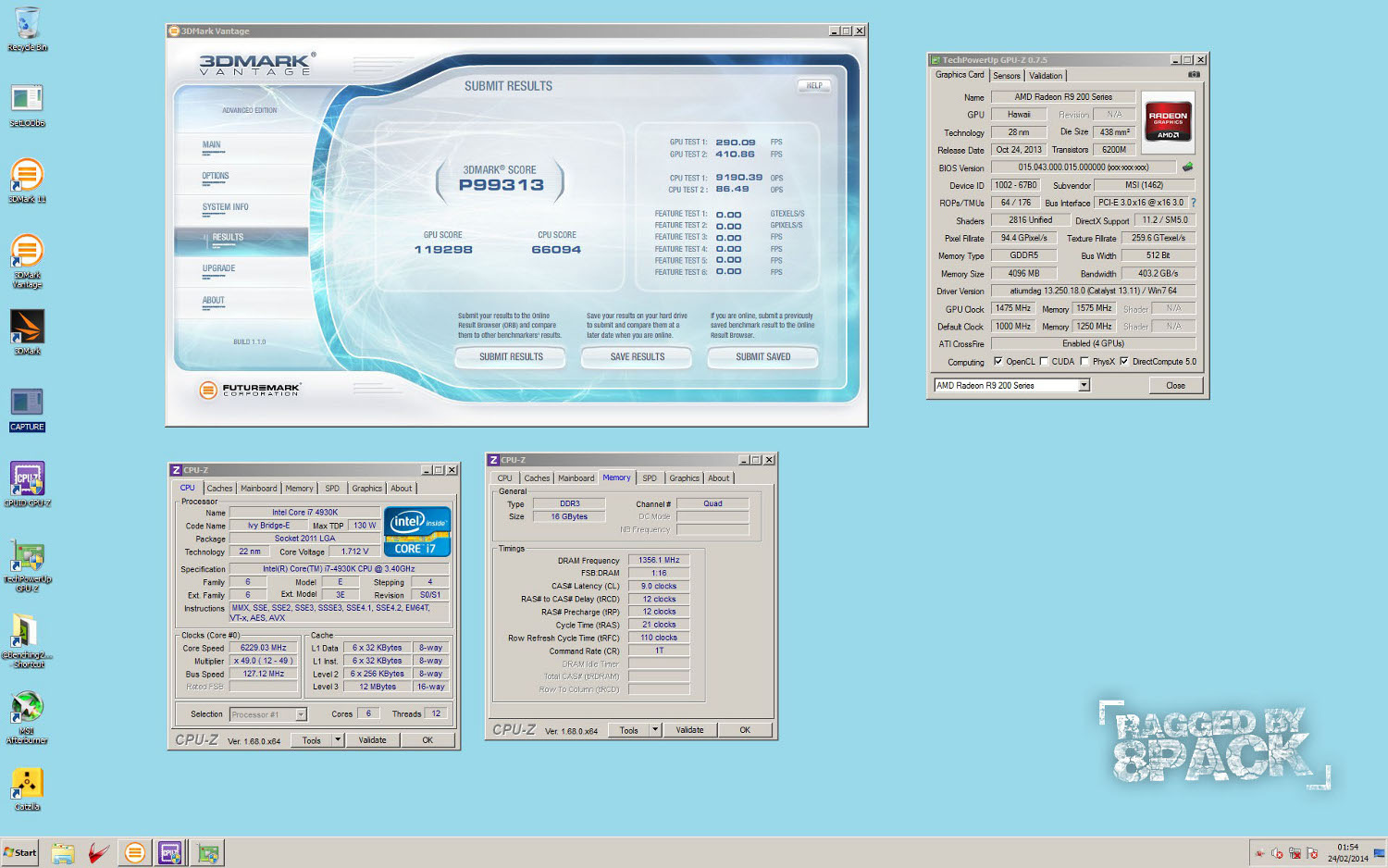
Task: Open the SPD tab in the CPU-Z Memory window
Action: pyautogui.click(x=650, y=478)
